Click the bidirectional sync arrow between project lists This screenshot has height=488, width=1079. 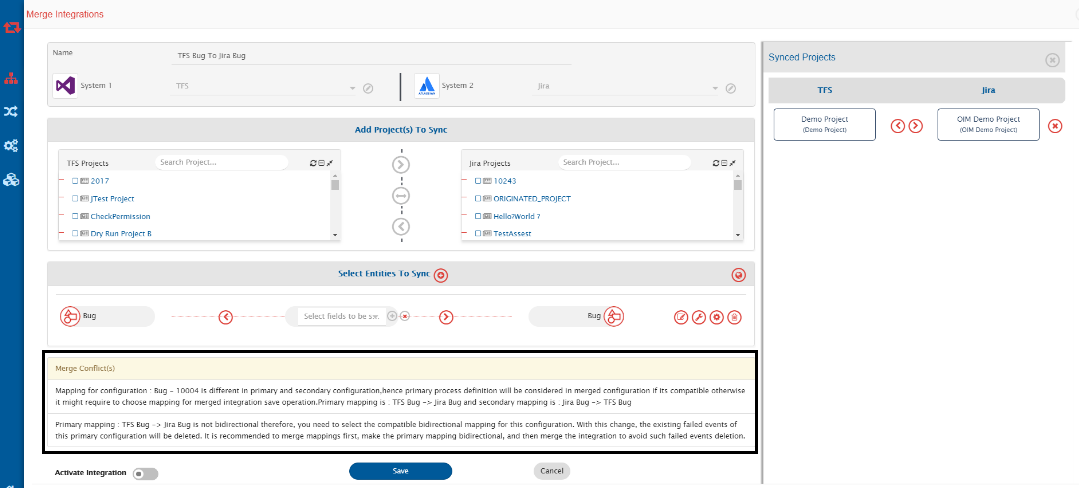(401, 196)
